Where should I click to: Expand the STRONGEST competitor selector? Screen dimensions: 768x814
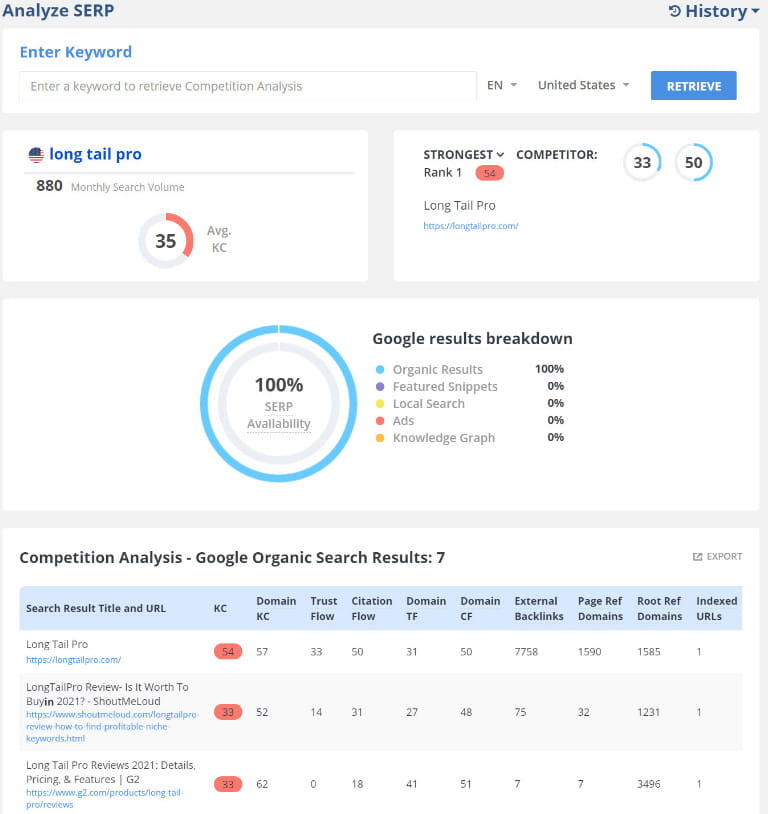coord(462,154)
